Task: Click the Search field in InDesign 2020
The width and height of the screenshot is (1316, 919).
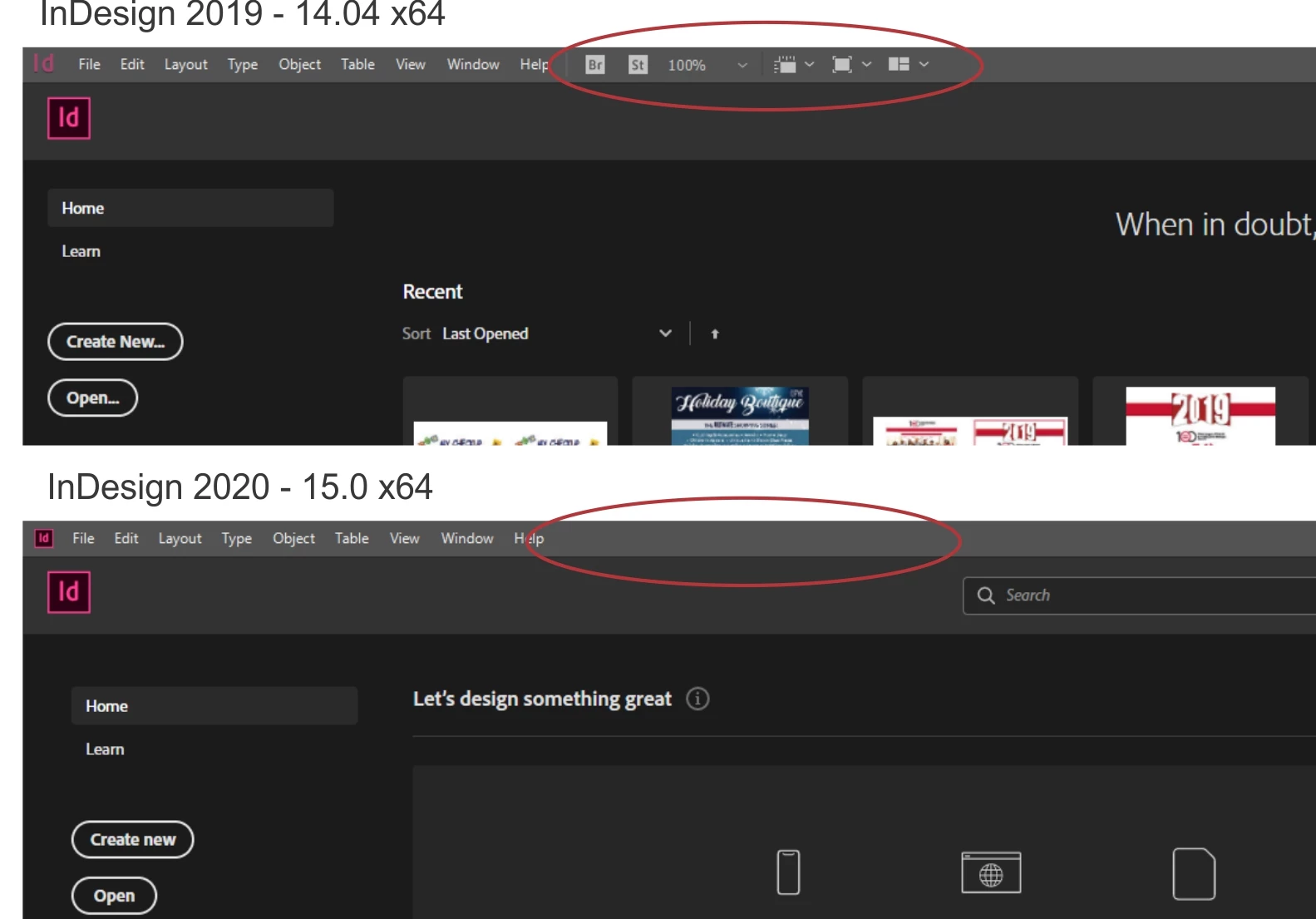Action: pyautogui.click(x=1140, y=595)
